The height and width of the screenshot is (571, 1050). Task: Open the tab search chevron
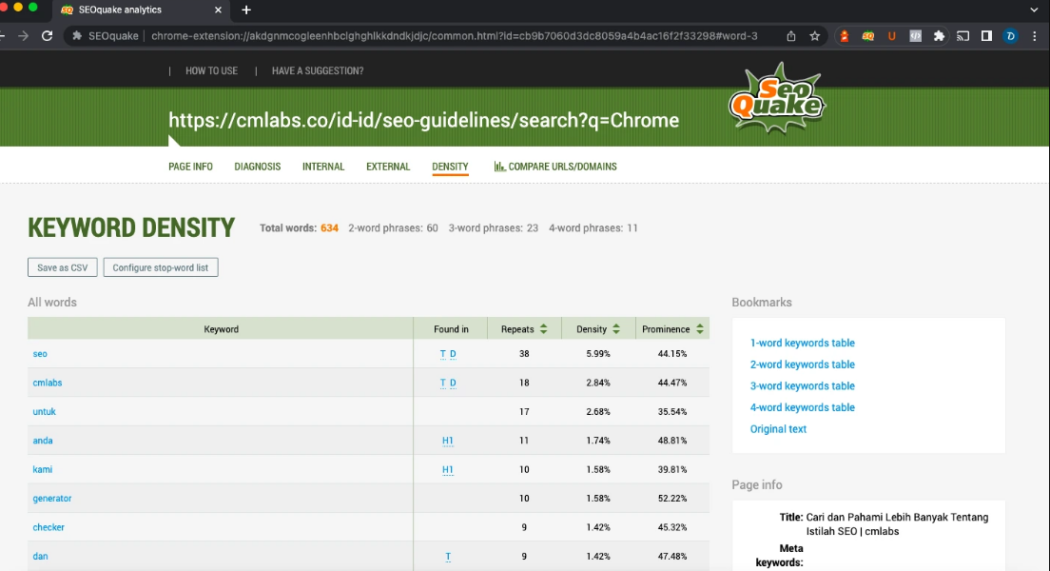tap(1035, 10)
